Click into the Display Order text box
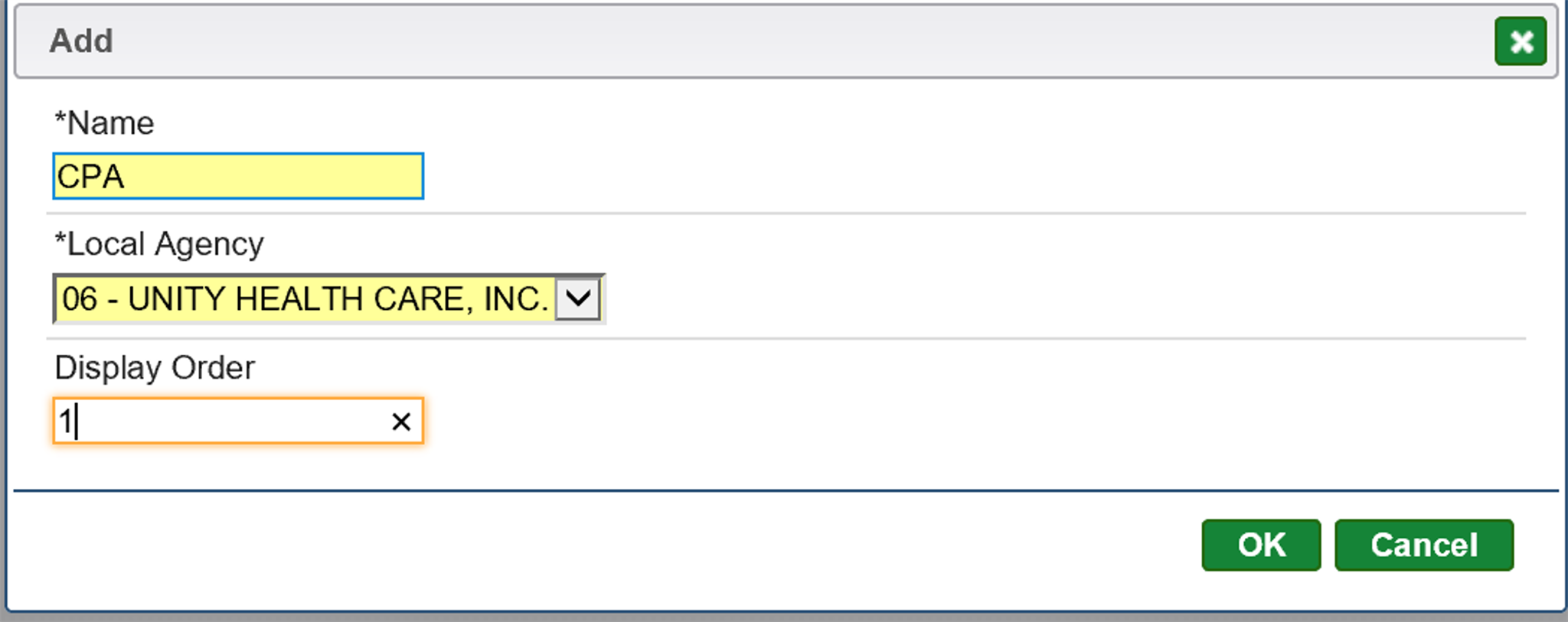 click(222, 422)
